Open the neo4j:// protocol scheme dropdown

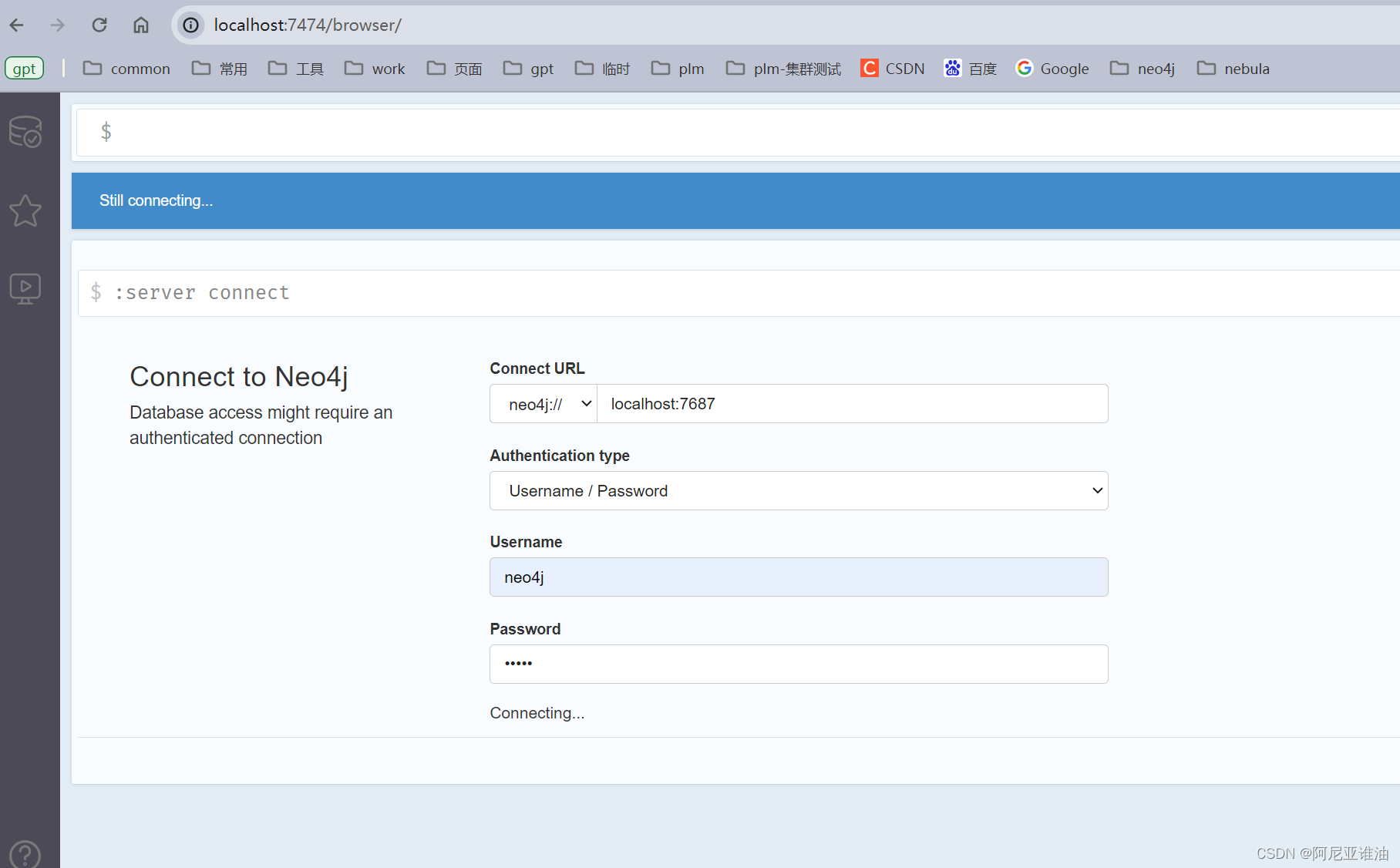pyautogui.click(x=544, y=404)
